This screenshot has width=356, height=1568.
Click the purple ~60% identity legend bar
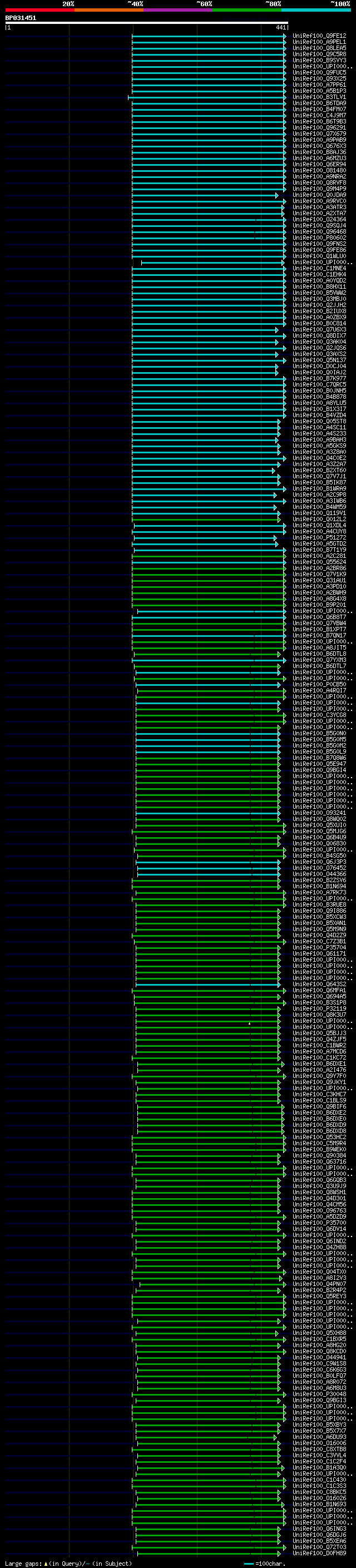tap(179, 10)
